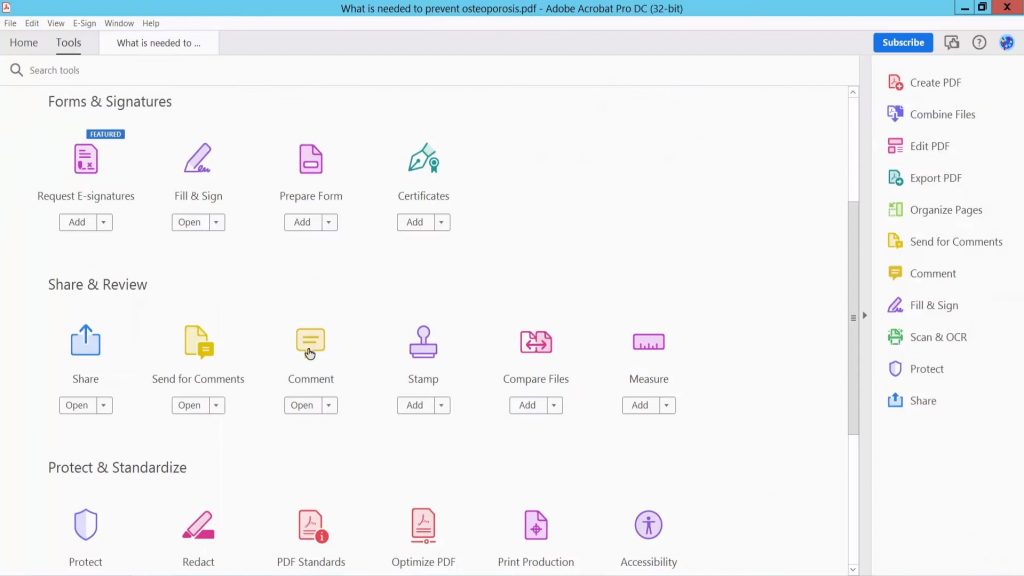This screenshot has width=1024, height=576.
Task: Open Combine Files from the right panel
Action: (x=940, y=113)
